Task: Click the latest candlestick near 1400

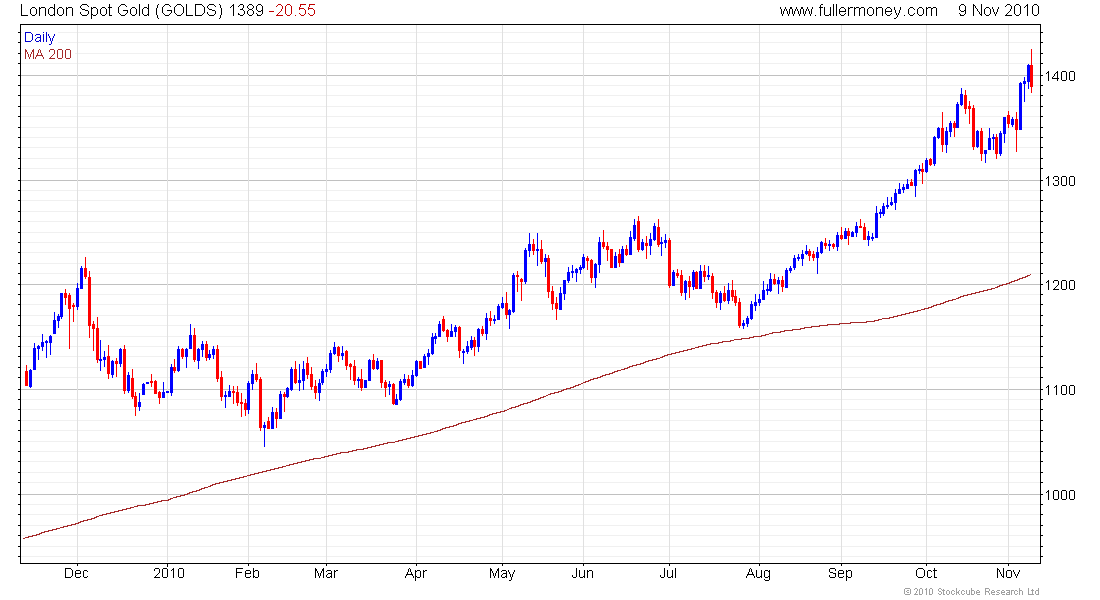Action: [x=1031, y=72]
